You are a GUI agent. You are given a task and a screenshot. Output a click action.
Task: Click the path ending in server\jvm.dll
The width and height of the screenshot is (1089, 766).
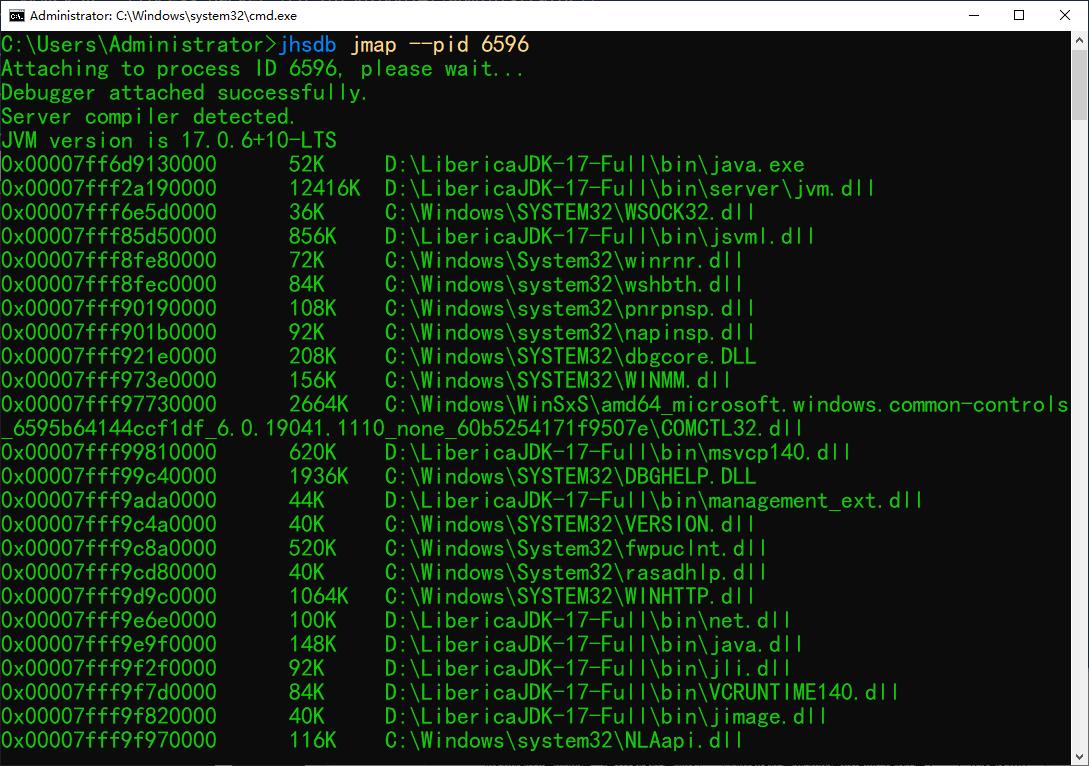(x=630, y=188)
